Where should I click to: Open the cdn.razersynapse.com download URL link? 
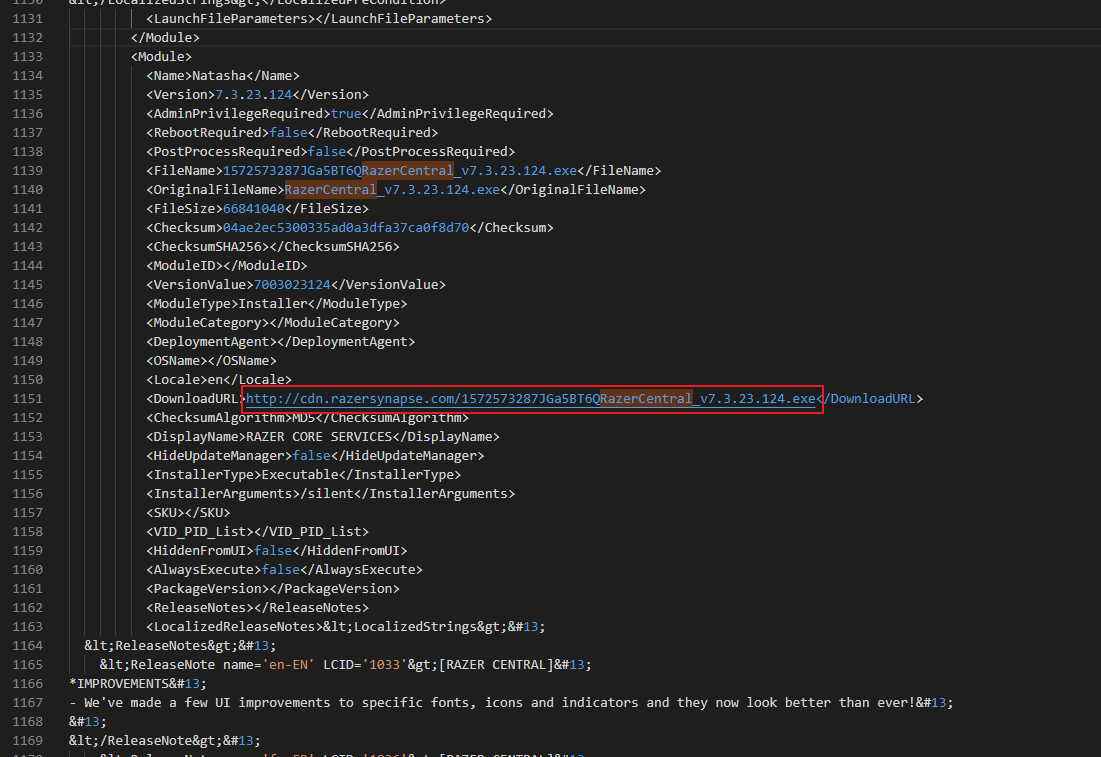(x=530, y=399)
